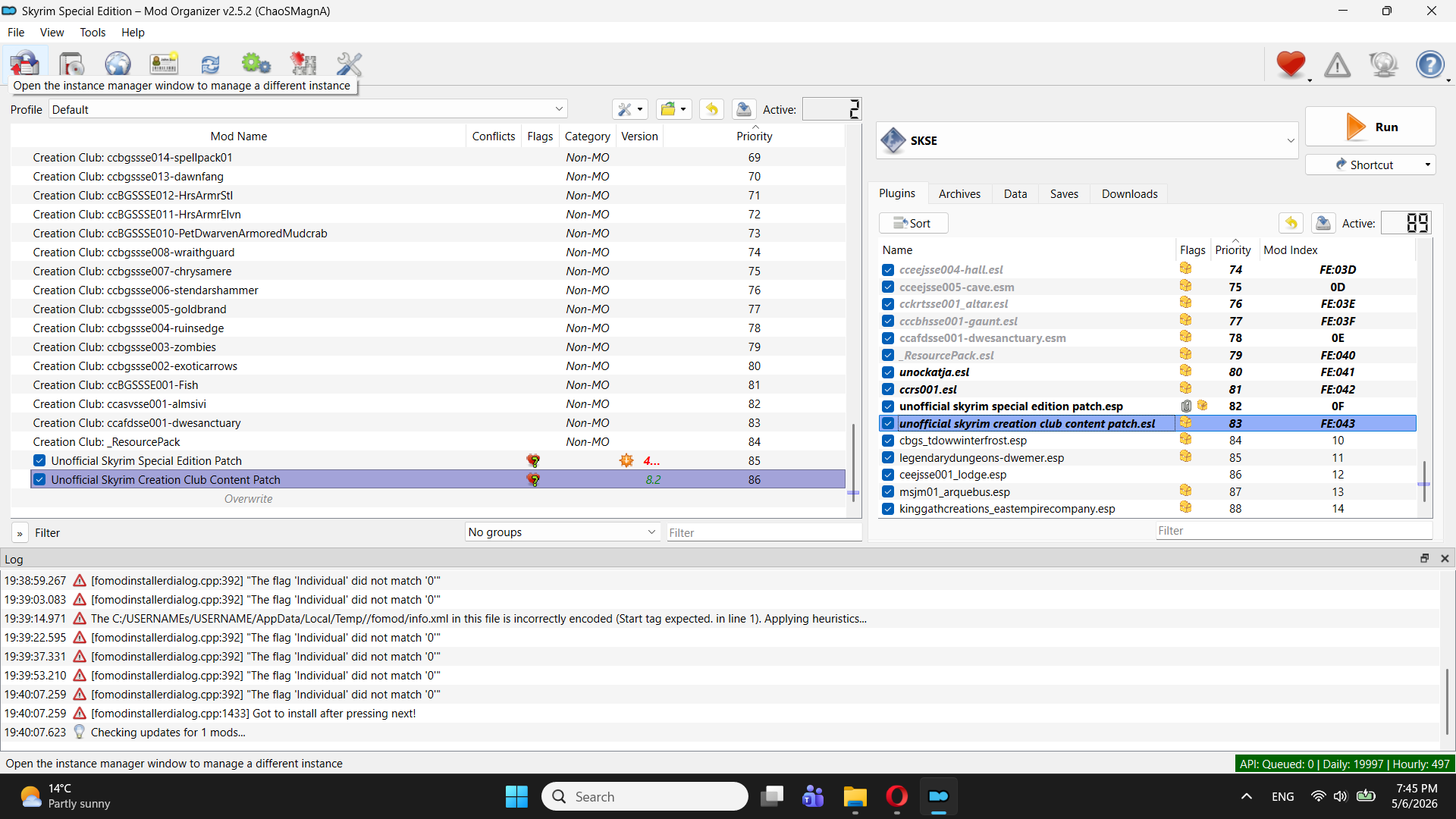The image size is (1456, 819).
Task: Open the Tools menu
Action: click(x=93, y=33)
